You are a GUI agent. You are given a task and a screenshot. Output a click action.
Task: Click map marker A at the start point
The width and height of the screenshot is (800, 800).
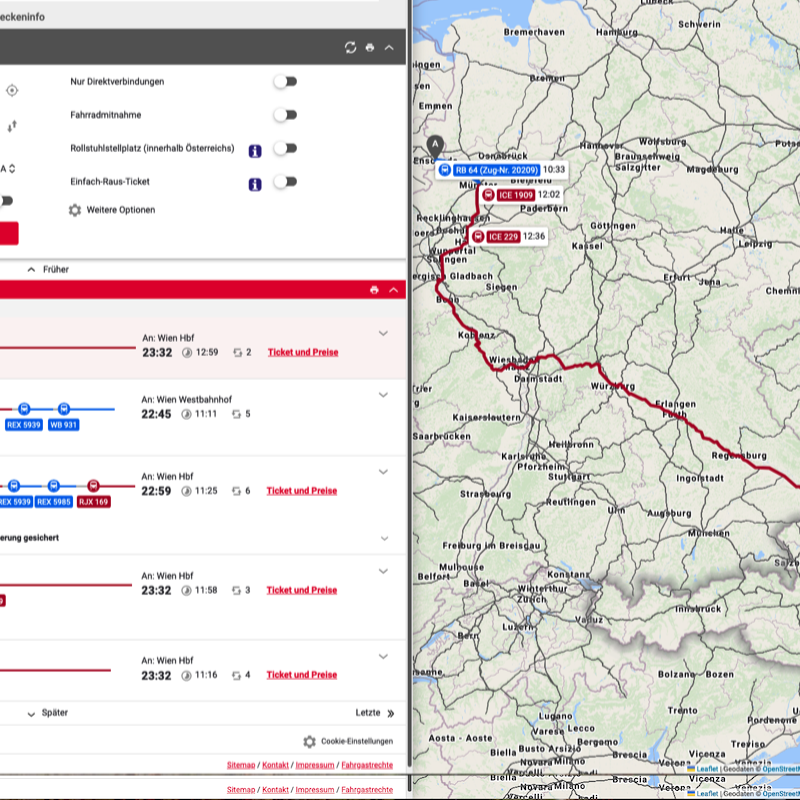pyautogui.click(x=435, y=146)
